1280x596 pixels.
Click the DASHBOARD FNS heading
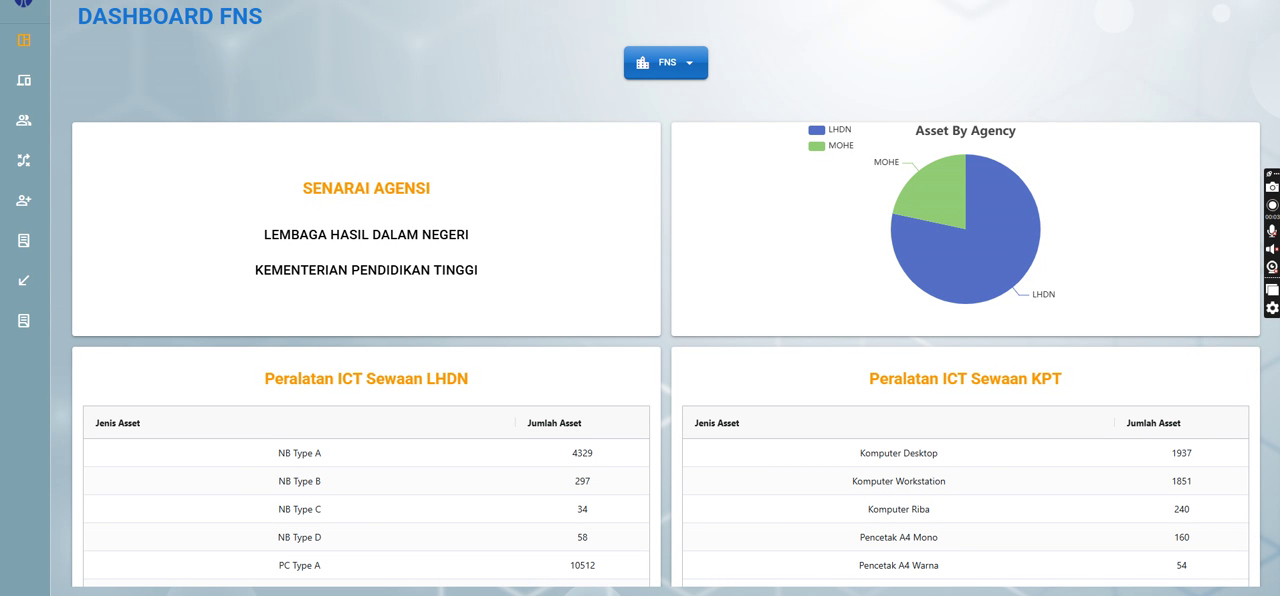coord(170,16)
